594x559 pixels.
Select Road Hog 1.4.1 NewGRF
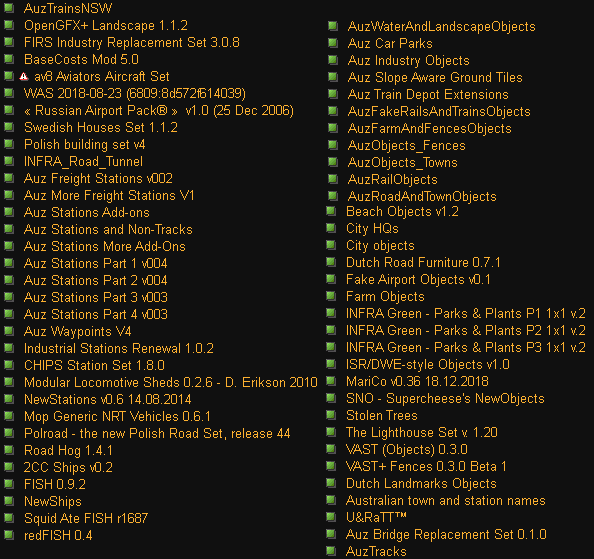[x=68, y=450]
